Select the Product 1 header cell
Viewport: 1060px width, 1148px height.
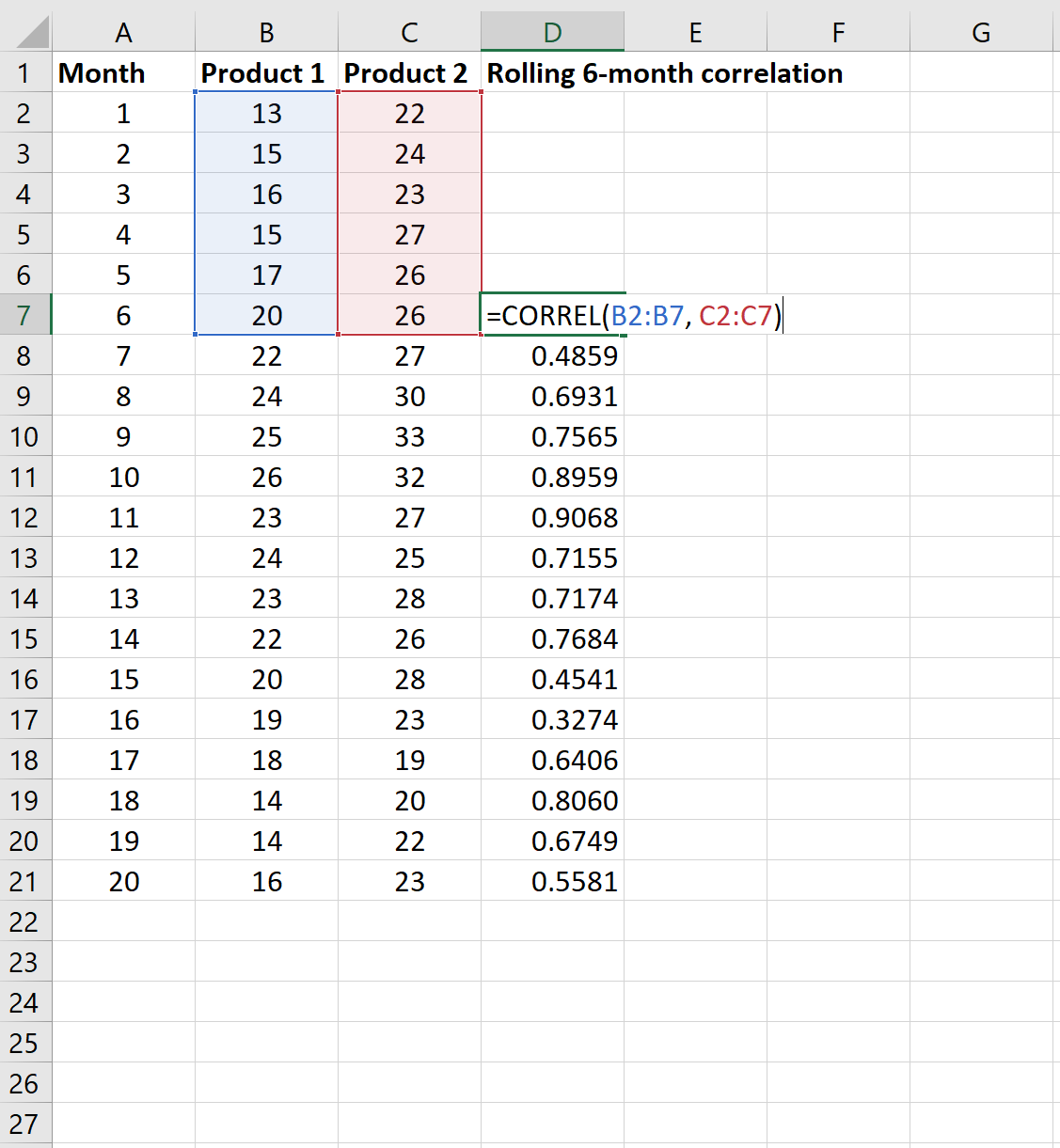click(x=266, y=72)
